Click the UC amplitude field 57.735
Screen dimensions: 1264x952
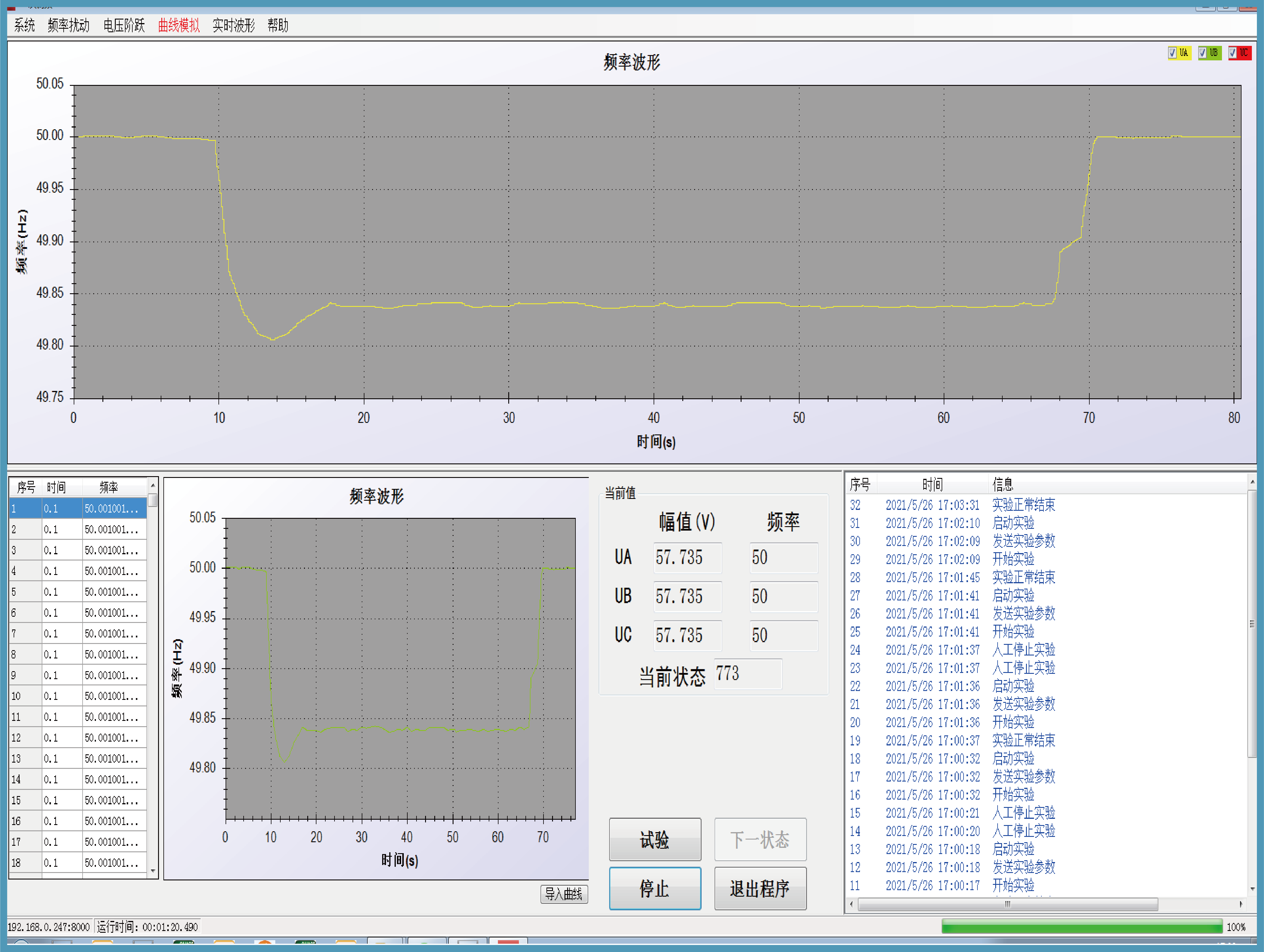point(687,635)
